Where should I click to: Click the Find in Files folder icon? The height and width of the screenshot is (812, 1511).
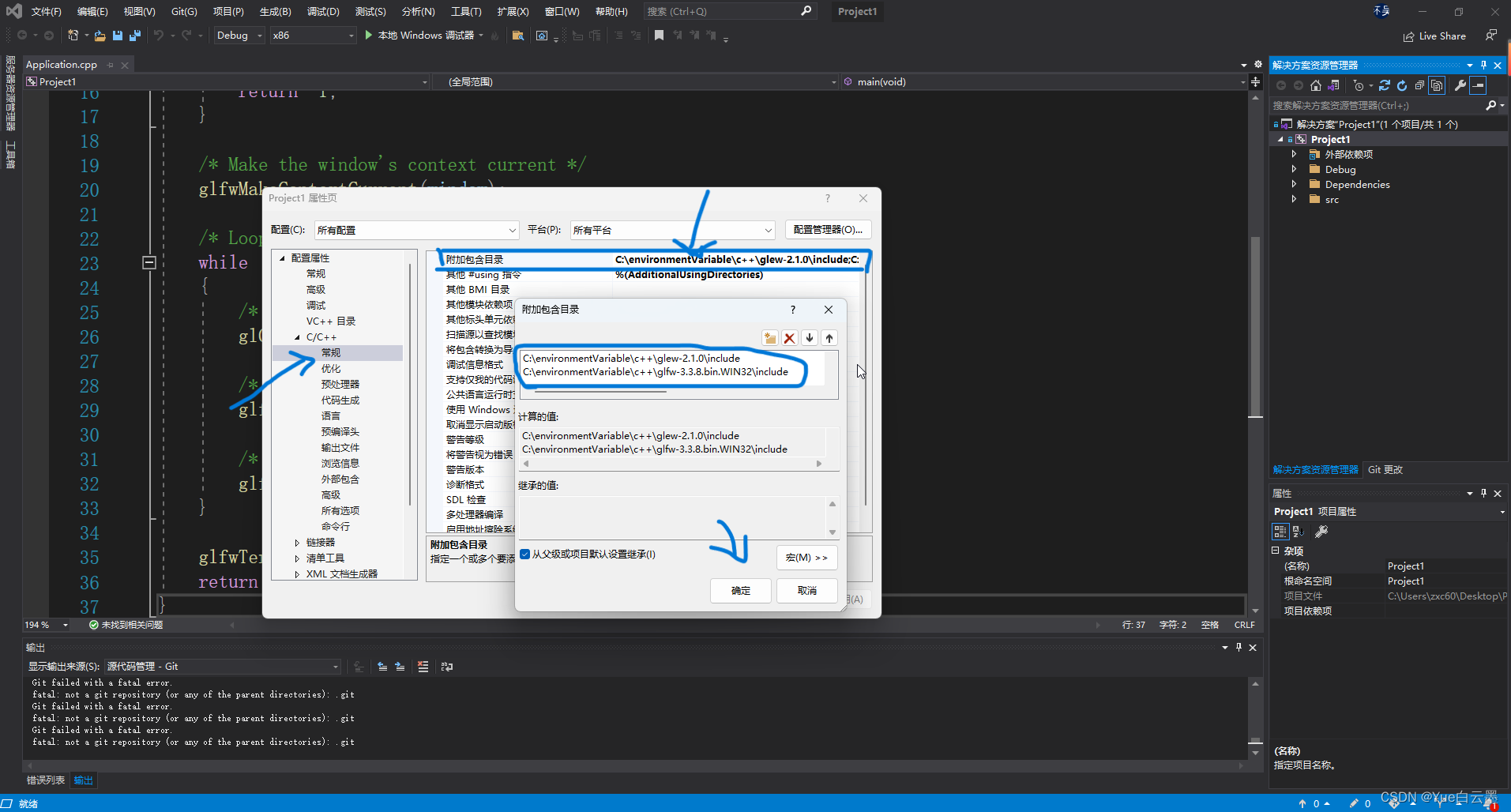518,36
